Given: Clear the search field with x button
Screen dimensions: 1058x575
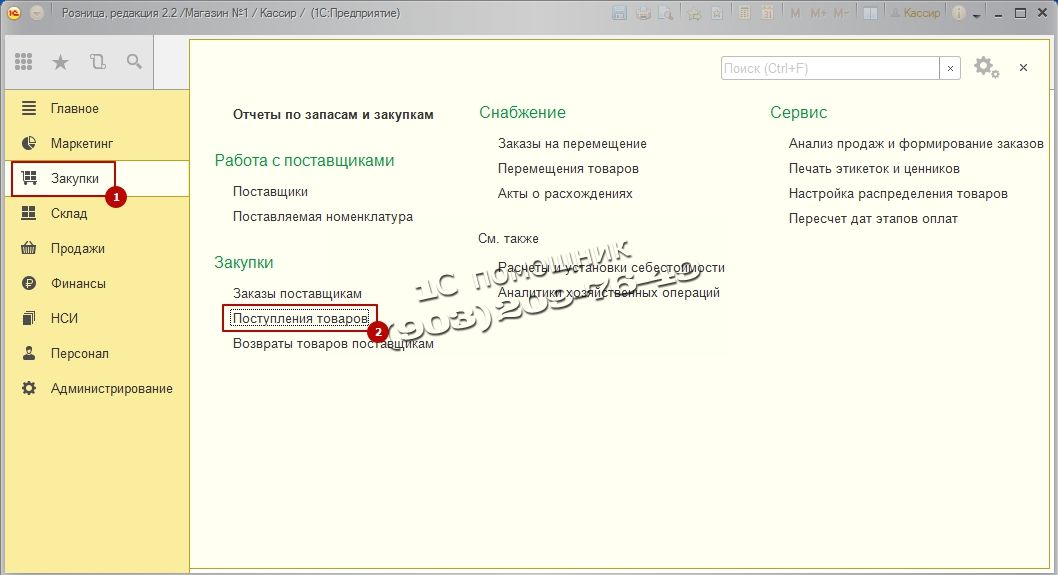Looking at the screenshot, I should point(951,68).
